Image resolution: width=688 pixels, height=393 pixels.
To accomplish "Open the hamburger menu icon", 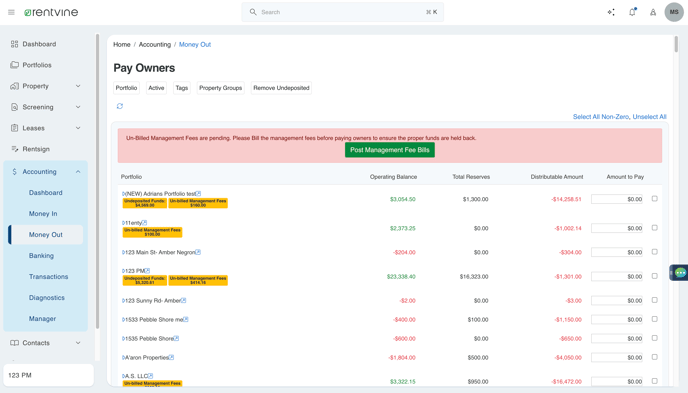I will (x=11, y=12).
